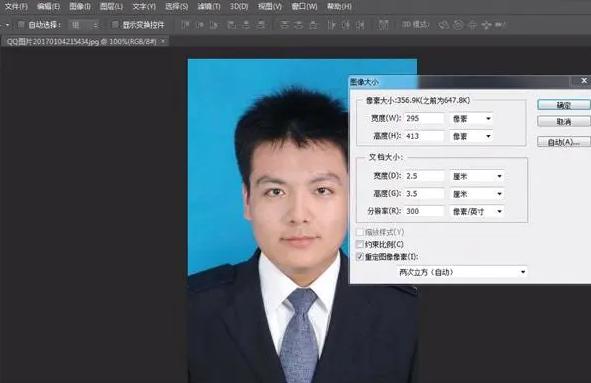This screenshot has width=591, height=383.
Task: Click the align bottom edges icon
Action: (214, 25)
